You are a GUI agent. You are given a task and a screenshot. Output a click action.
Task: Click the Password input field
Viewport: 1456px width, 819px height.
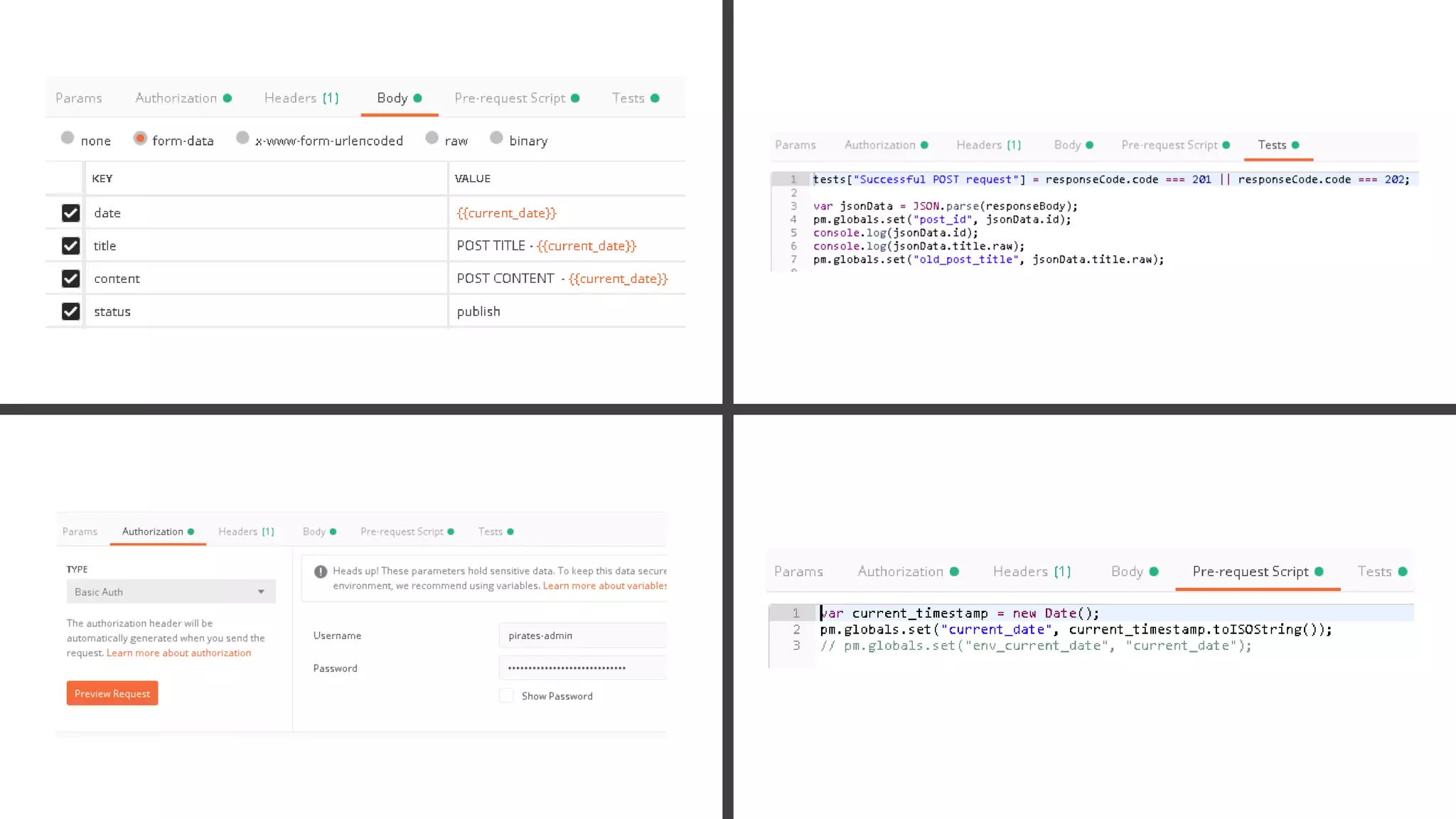click(x=583, y=668)
